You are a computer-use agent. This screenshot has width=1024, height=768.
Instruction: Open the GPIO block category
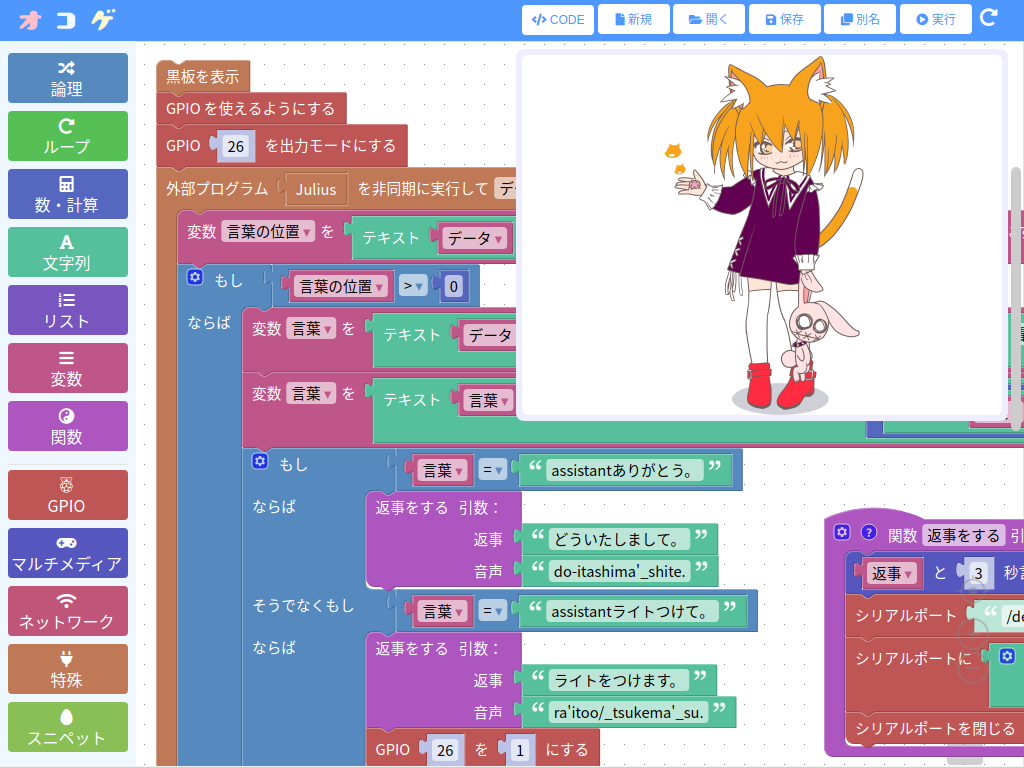coord(68,495)
